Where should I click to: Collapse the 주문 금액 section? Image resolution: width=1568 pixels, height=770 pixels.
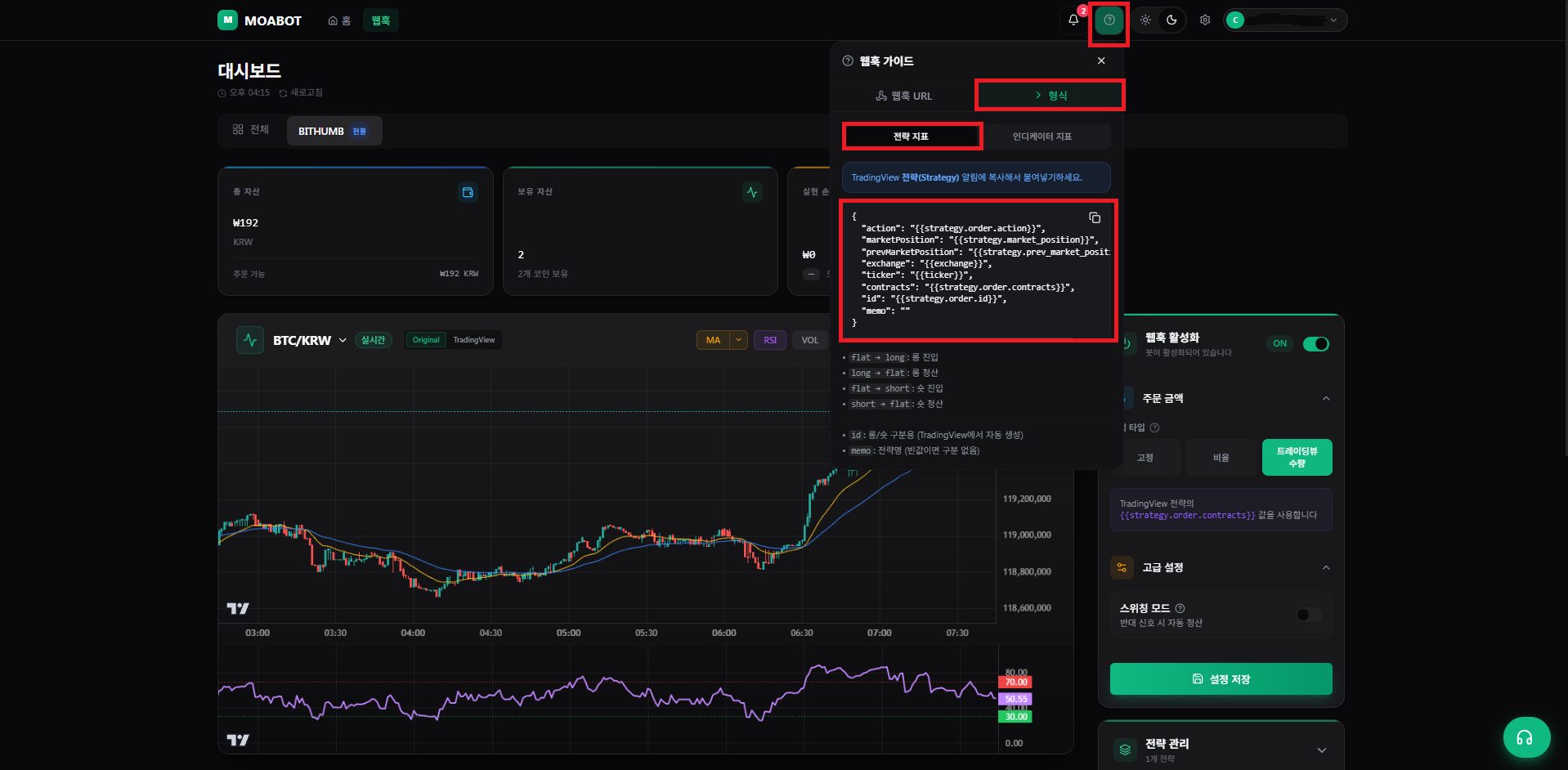click(x=1326, y=398)
